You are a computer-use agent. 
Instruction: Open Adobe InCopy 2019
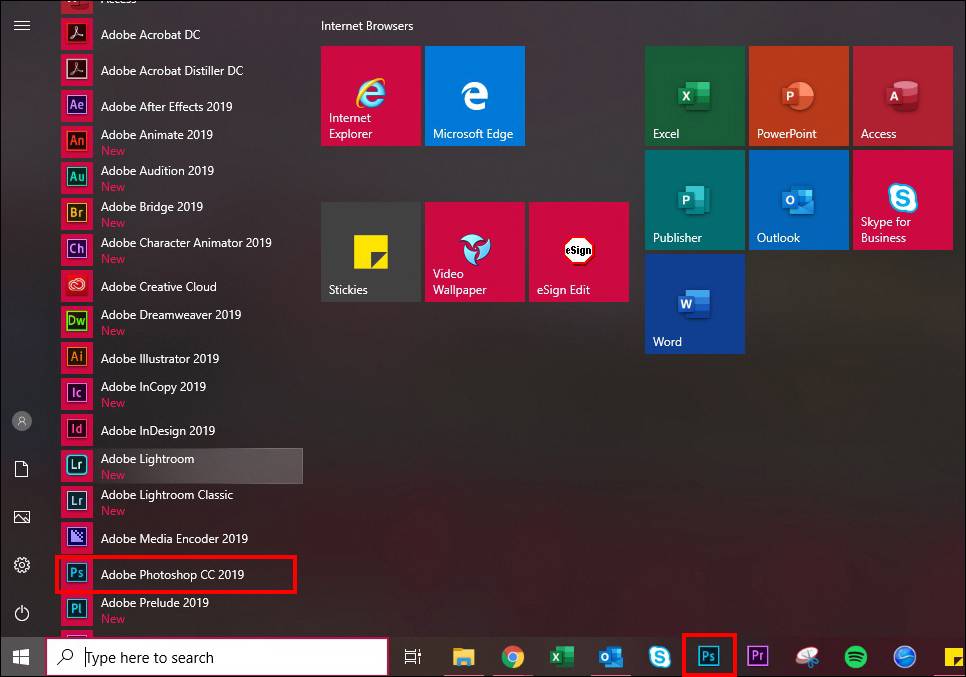182,394
